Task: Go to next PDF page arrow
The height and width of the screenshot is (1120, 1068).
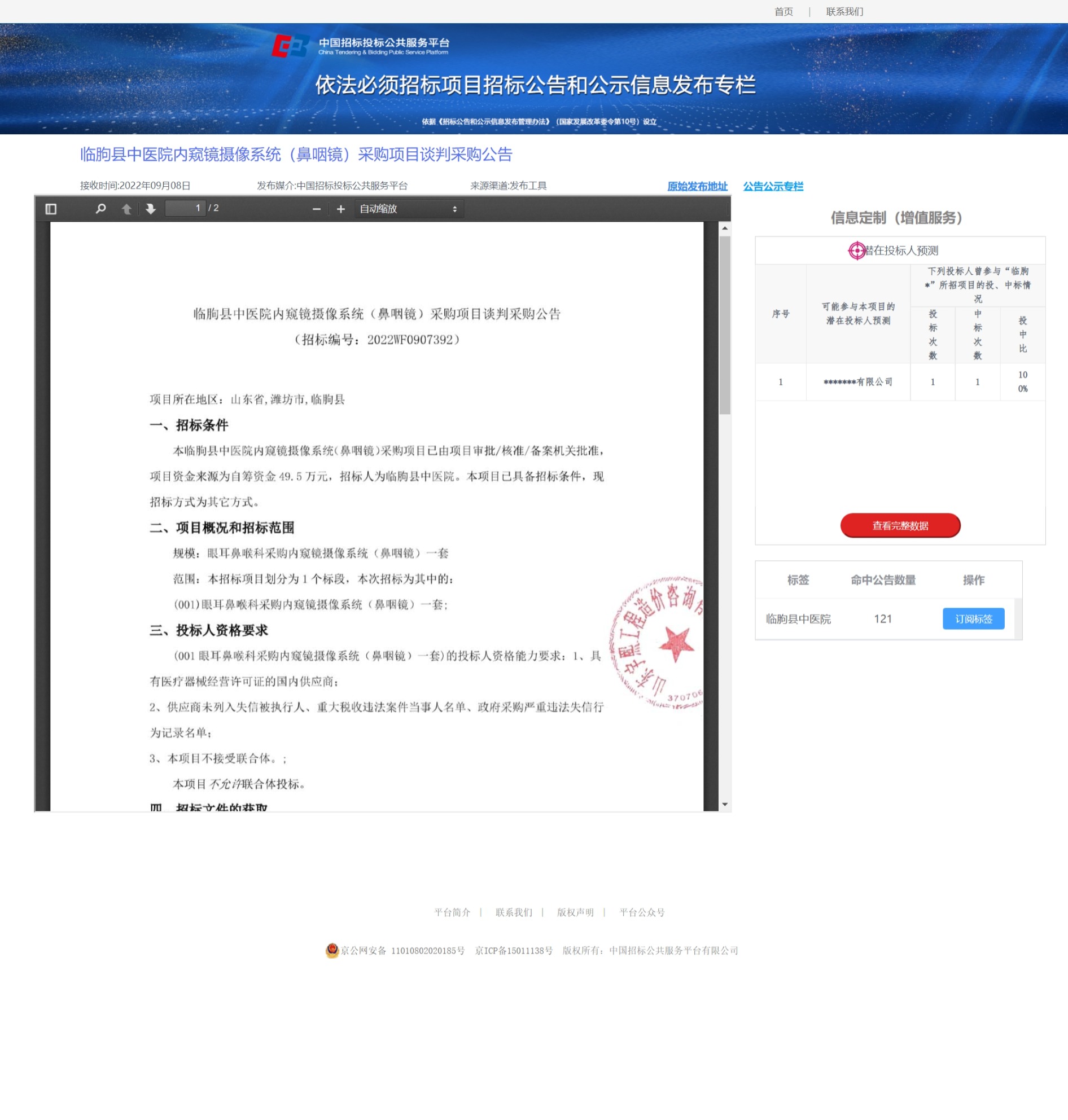Action: point(150,209)
